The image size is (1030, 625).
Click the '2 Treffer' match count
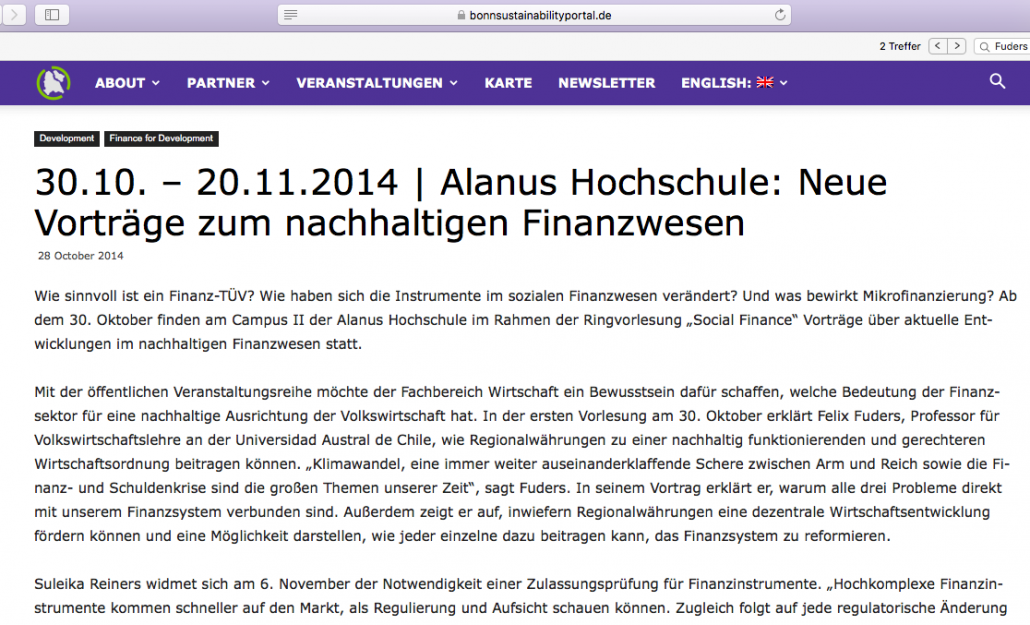click(900, 47)
